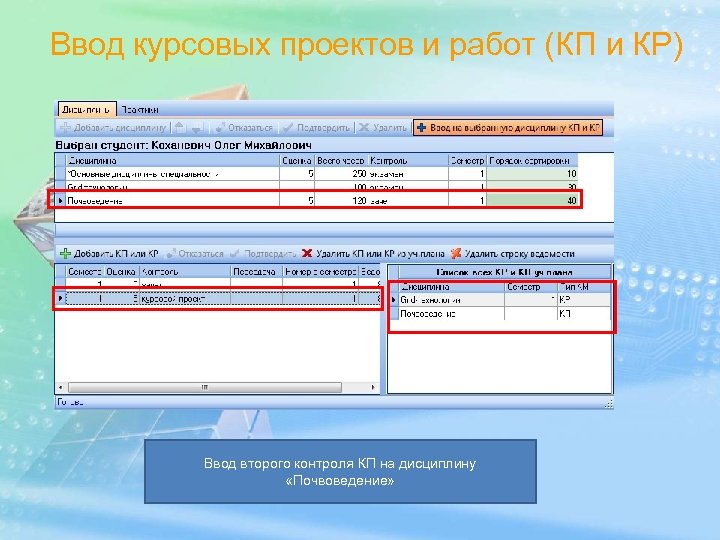Click the Пересдача column header
The width and height of the screenshot is (720, 540).
point(256,272)
